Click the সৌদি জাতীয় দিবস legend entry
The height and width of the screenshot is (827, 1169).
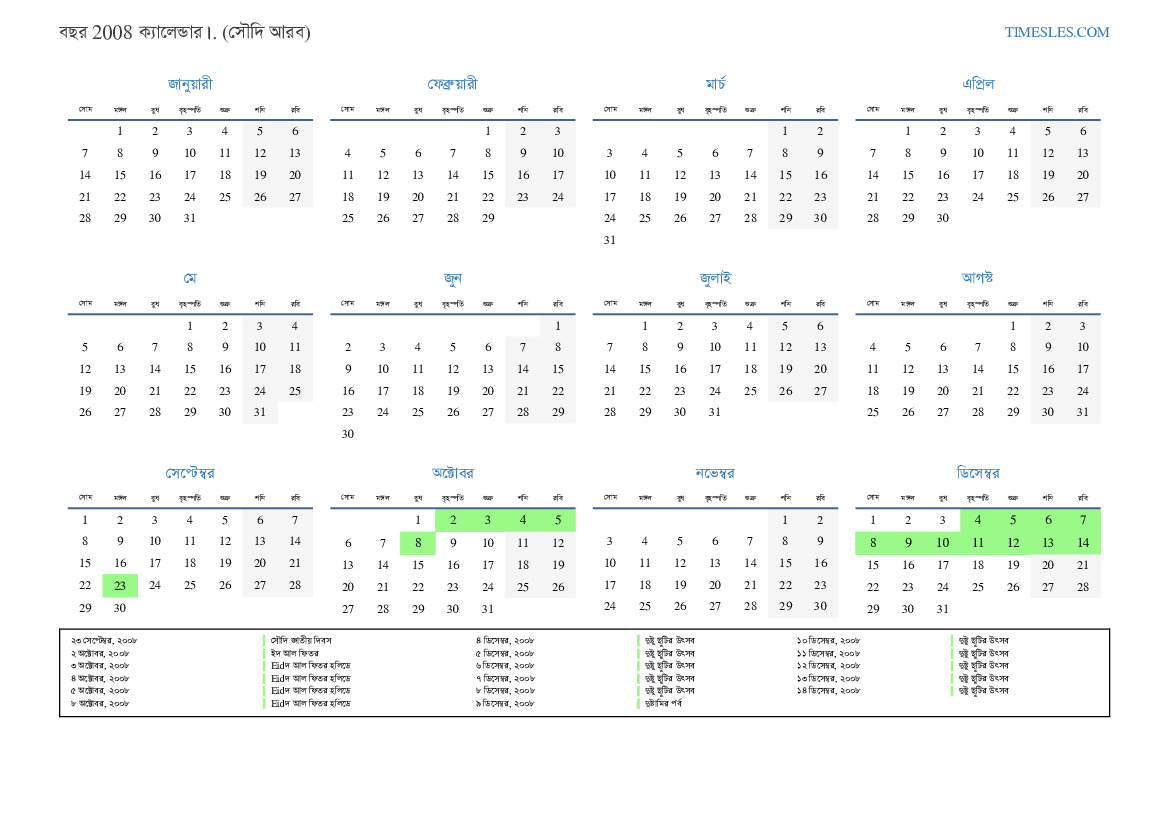click(301, 641)
